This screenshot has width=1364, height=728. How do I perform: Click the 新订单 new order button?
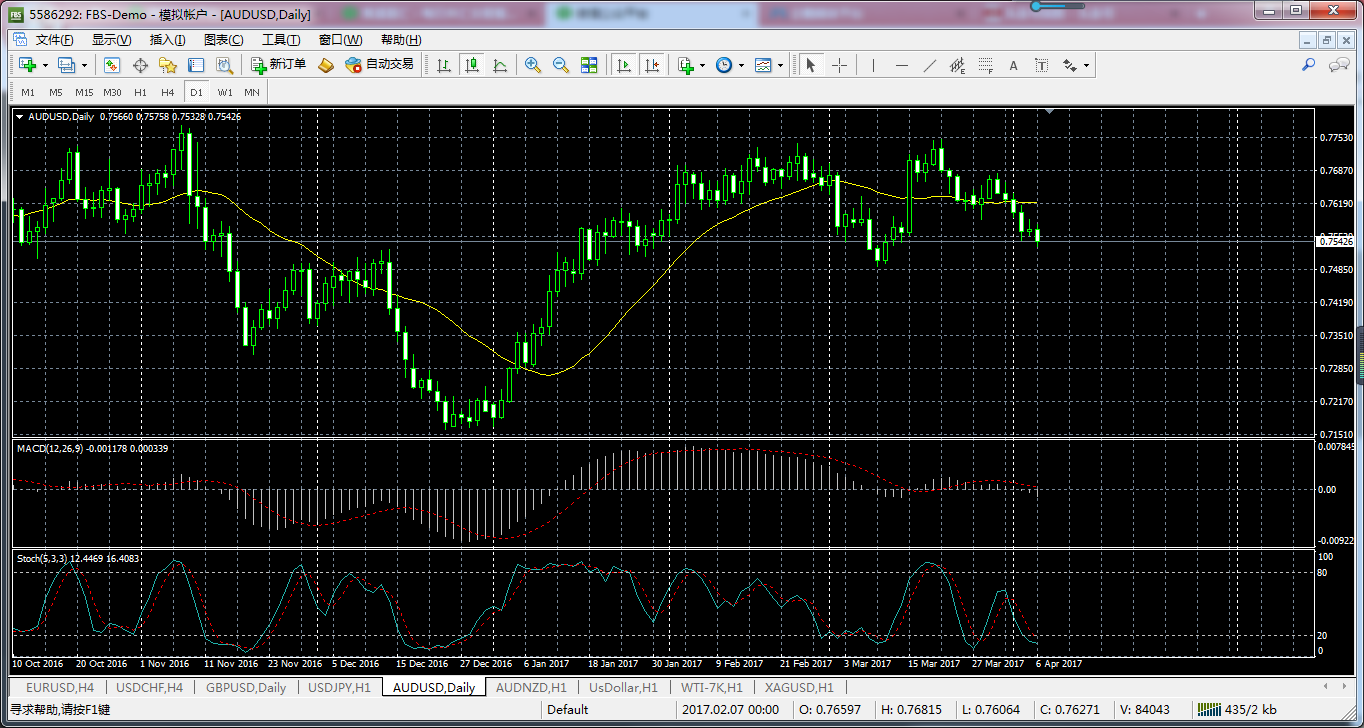(x=279, y=65)
